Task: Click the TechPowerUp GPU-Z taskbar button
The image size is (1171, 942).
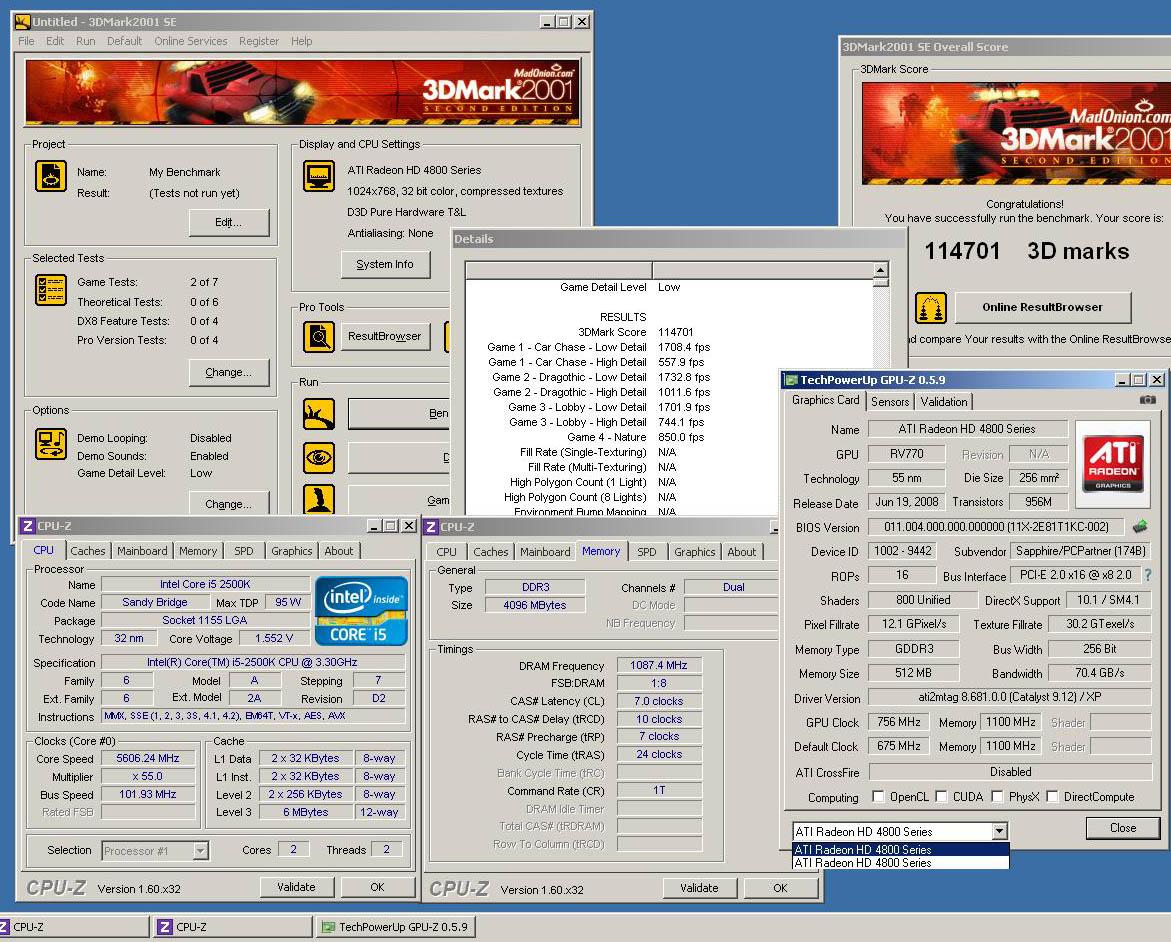Action: [x=395, y=927]
